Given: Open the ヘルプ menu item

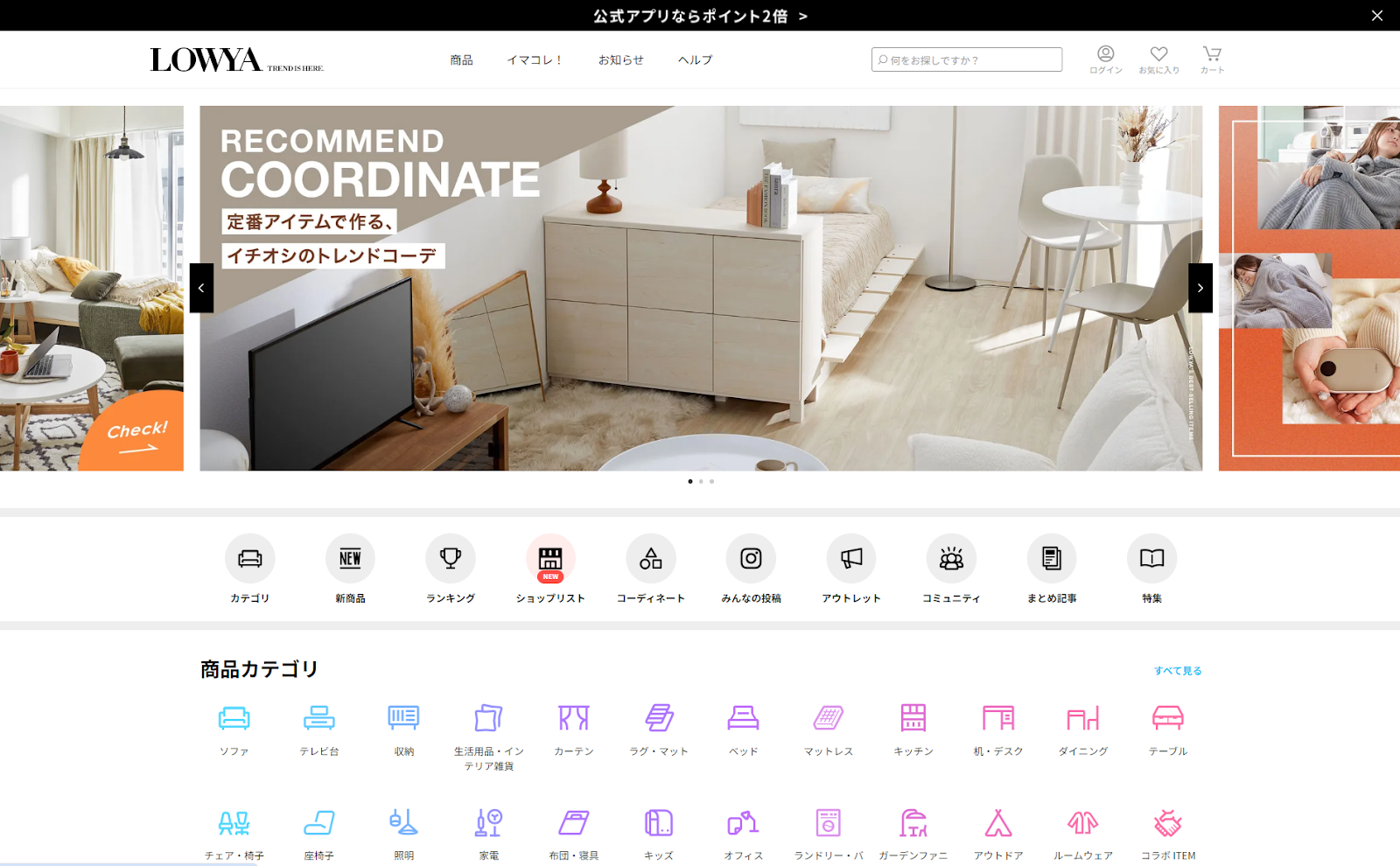Looking at the screenshot, I should (695, 59).
